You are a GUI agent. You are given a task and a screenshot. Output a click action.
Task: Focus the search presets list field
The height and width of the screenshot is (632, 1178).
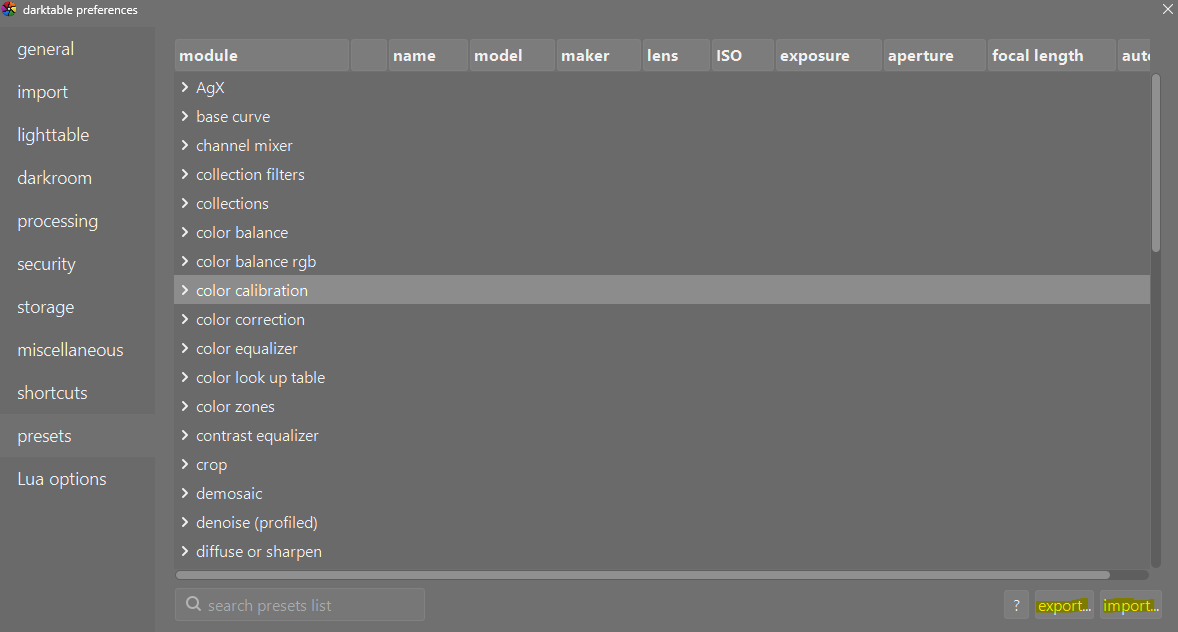300,605
